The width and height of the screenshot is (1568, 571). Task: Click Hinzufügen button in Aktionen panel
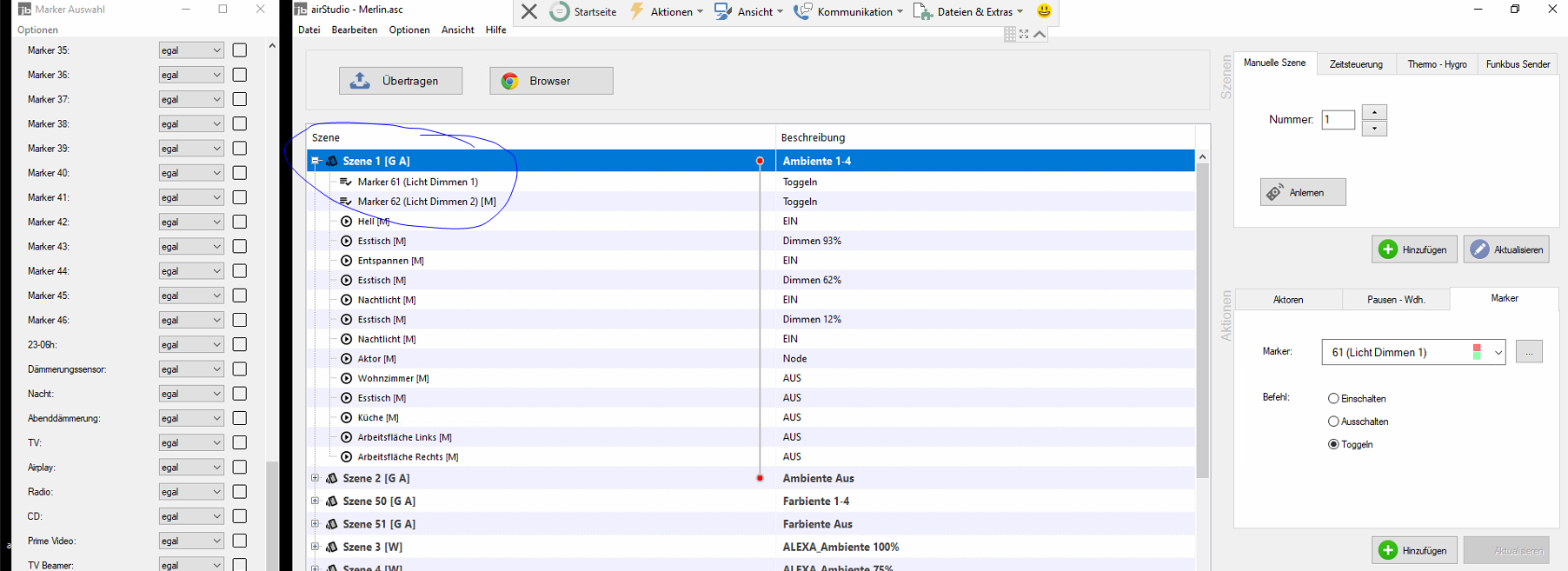pyautogui.click(x=1414, y=550)
